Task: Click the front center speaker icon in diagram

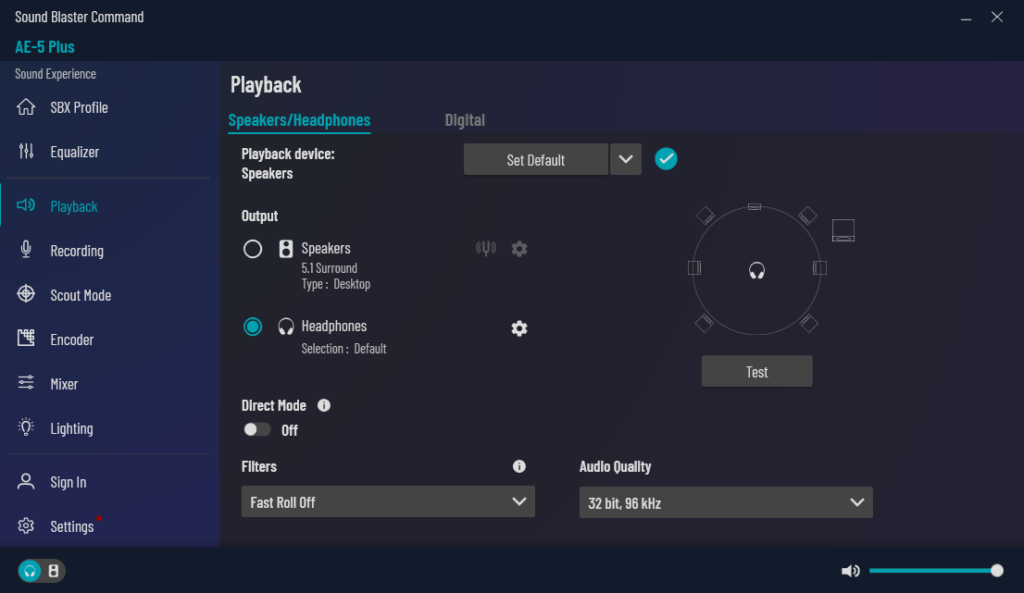Action: (x=755, y=207)
